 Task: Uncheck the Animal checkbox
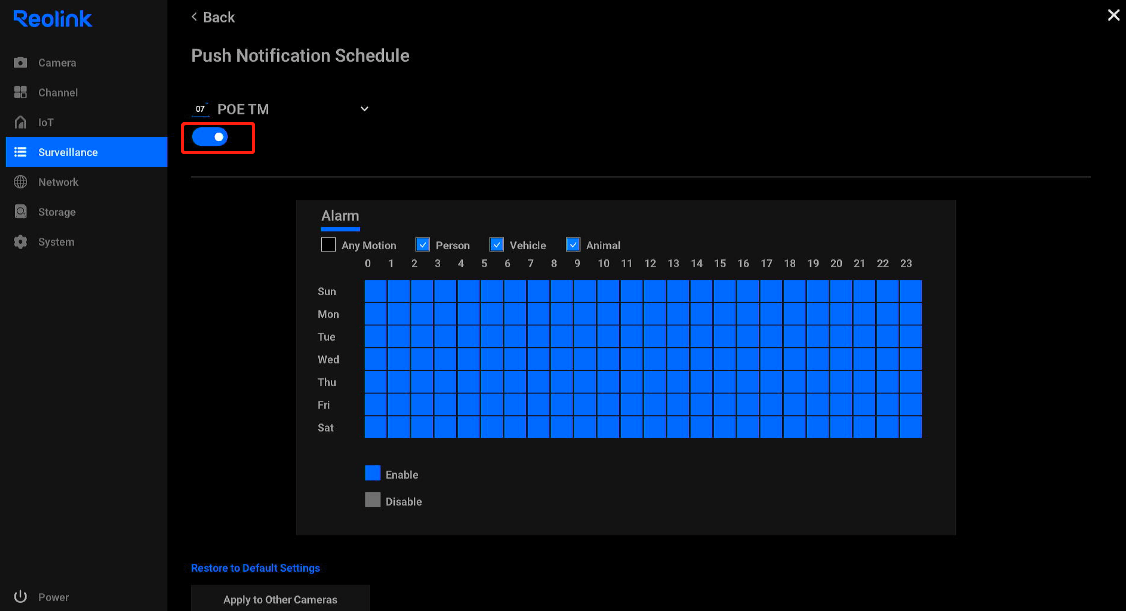tap(573, 245)
